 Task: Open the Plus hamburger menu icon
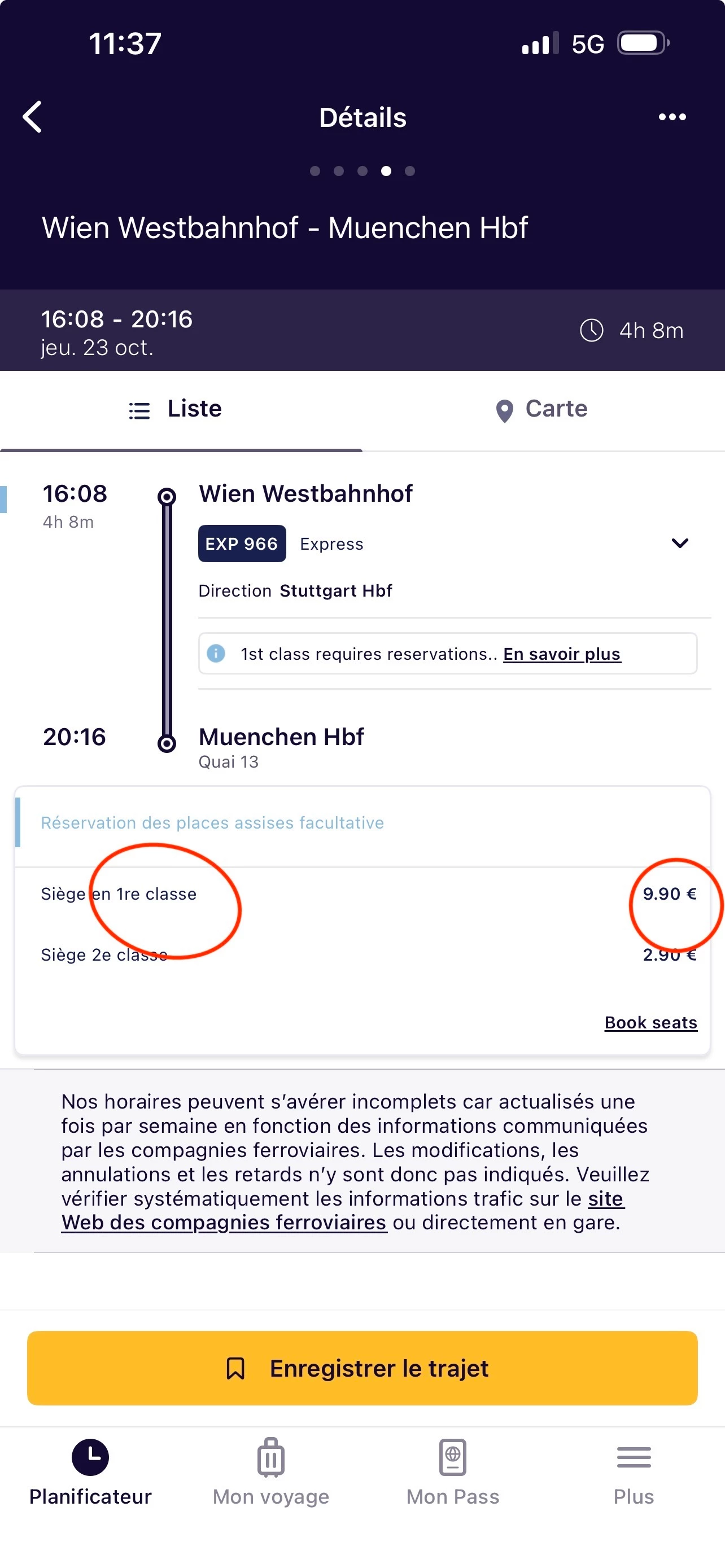[634, 1457]
